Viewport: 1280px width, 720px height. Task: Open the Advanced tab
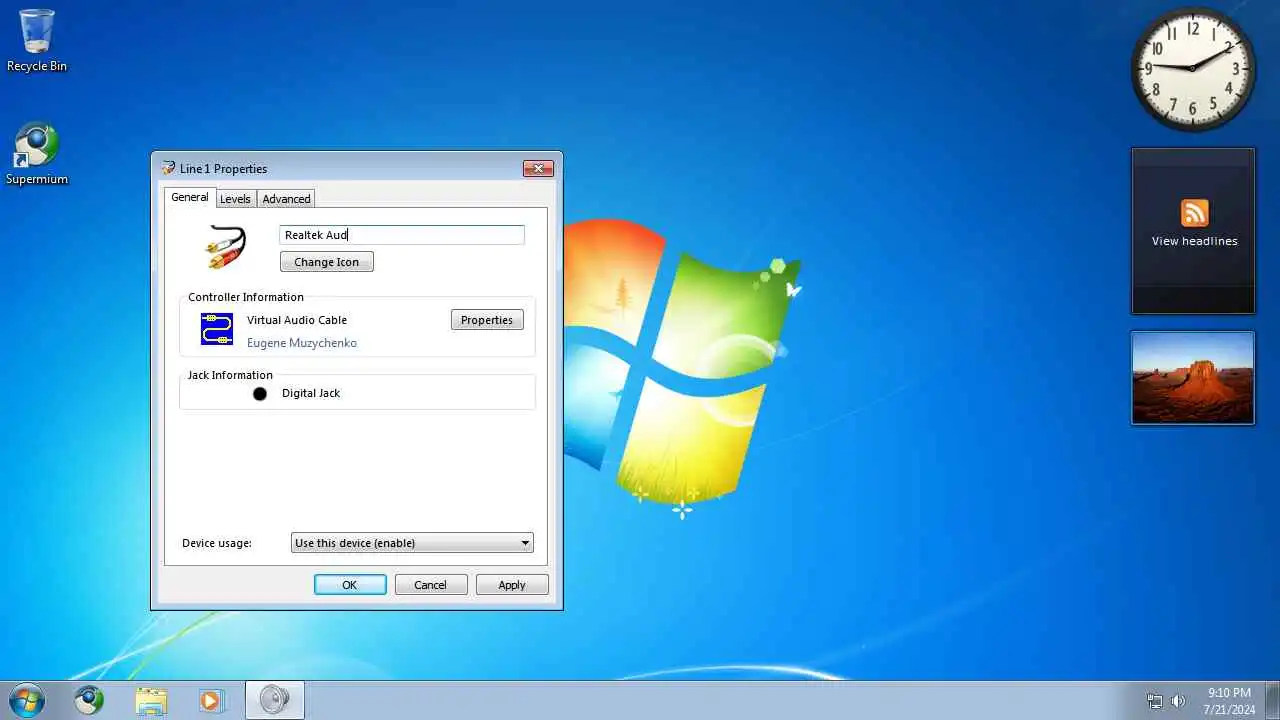click(287, 199)
